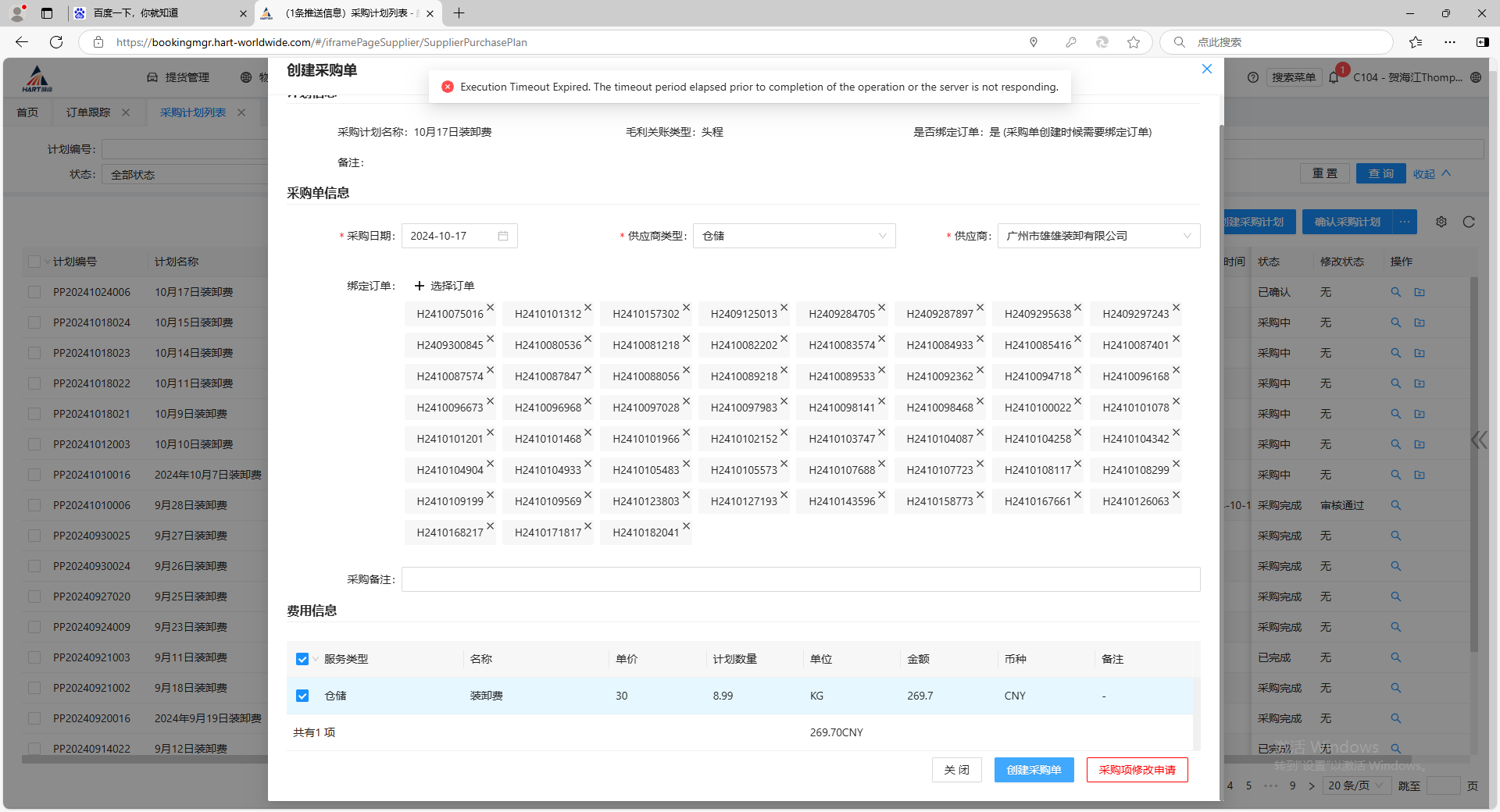Expand the 供应商类型 dropdown
This screenshot has height=812, width=1500.
coord(794,236)
